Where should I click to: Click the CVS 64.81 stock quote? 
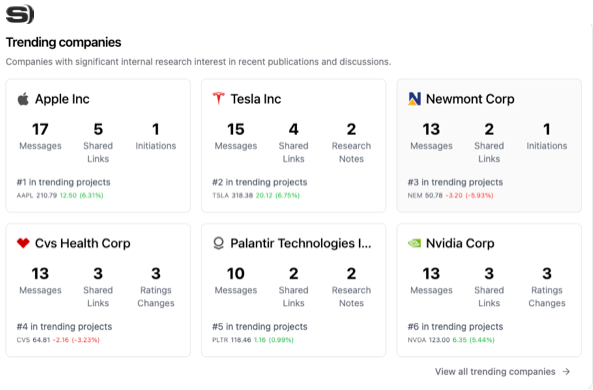tap(58, 340)
